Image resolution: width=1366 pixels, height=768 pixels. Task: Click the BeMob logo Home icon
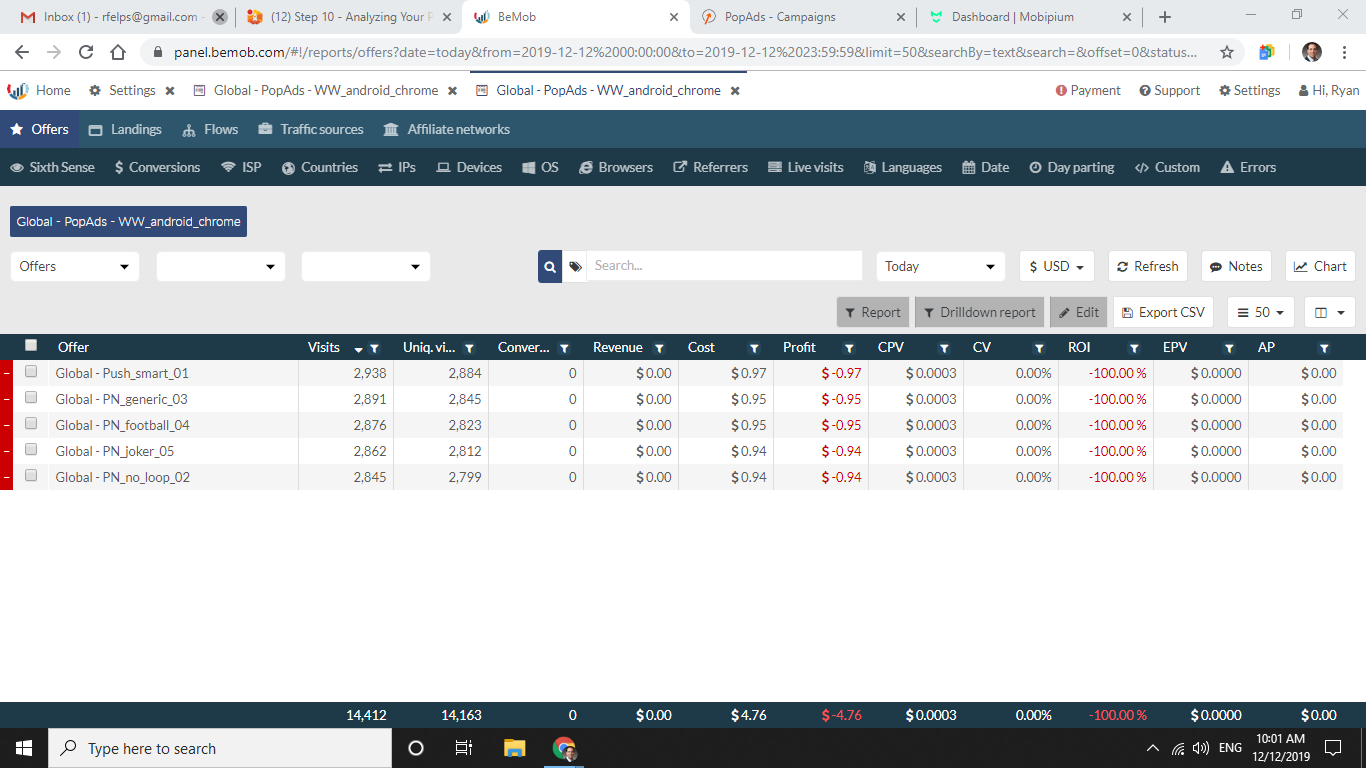pyautogui.click(x=18, y=90)
